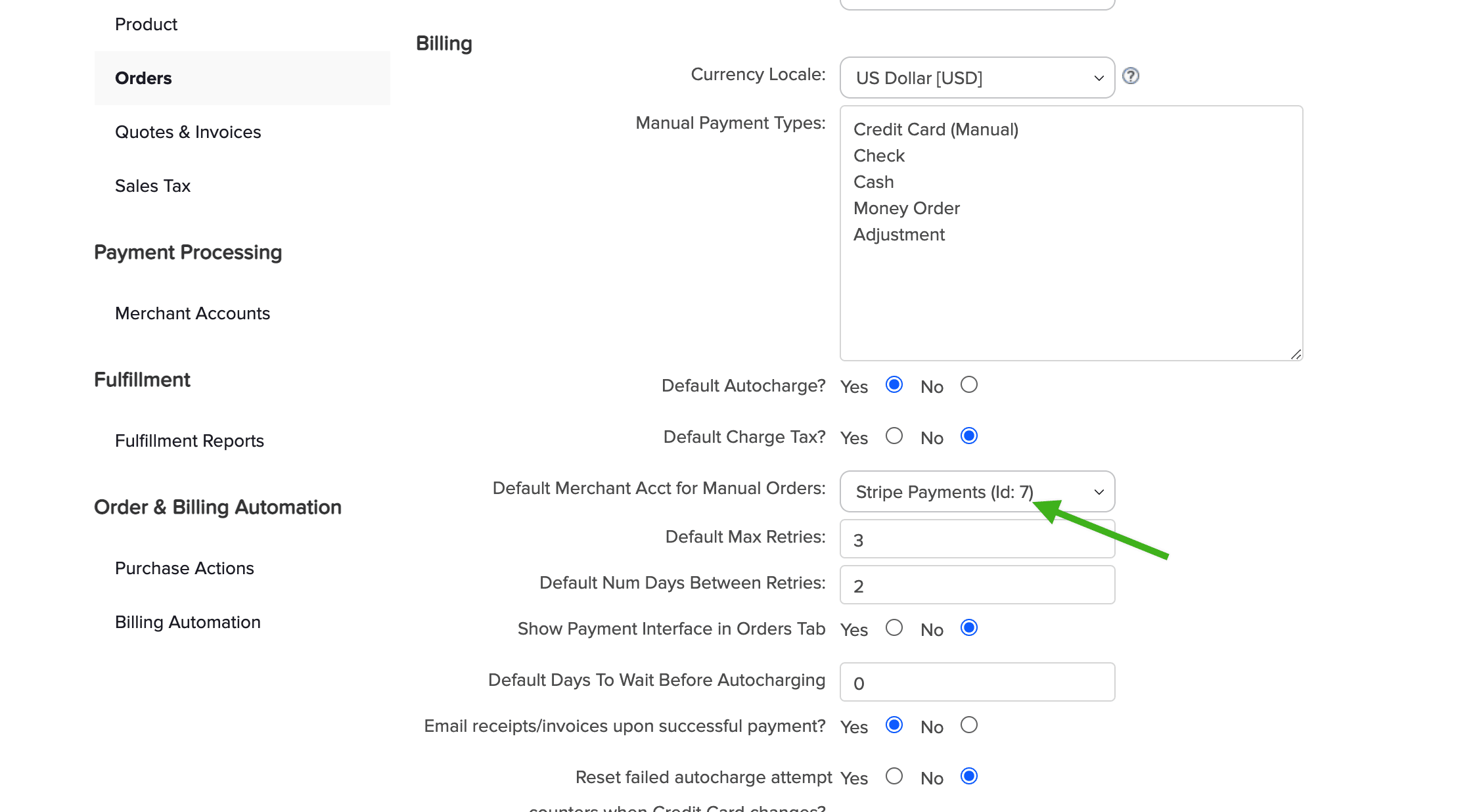The image size is (1477, 812).
Task: Select No for Default Autocharge
Action: coord(968,385)
